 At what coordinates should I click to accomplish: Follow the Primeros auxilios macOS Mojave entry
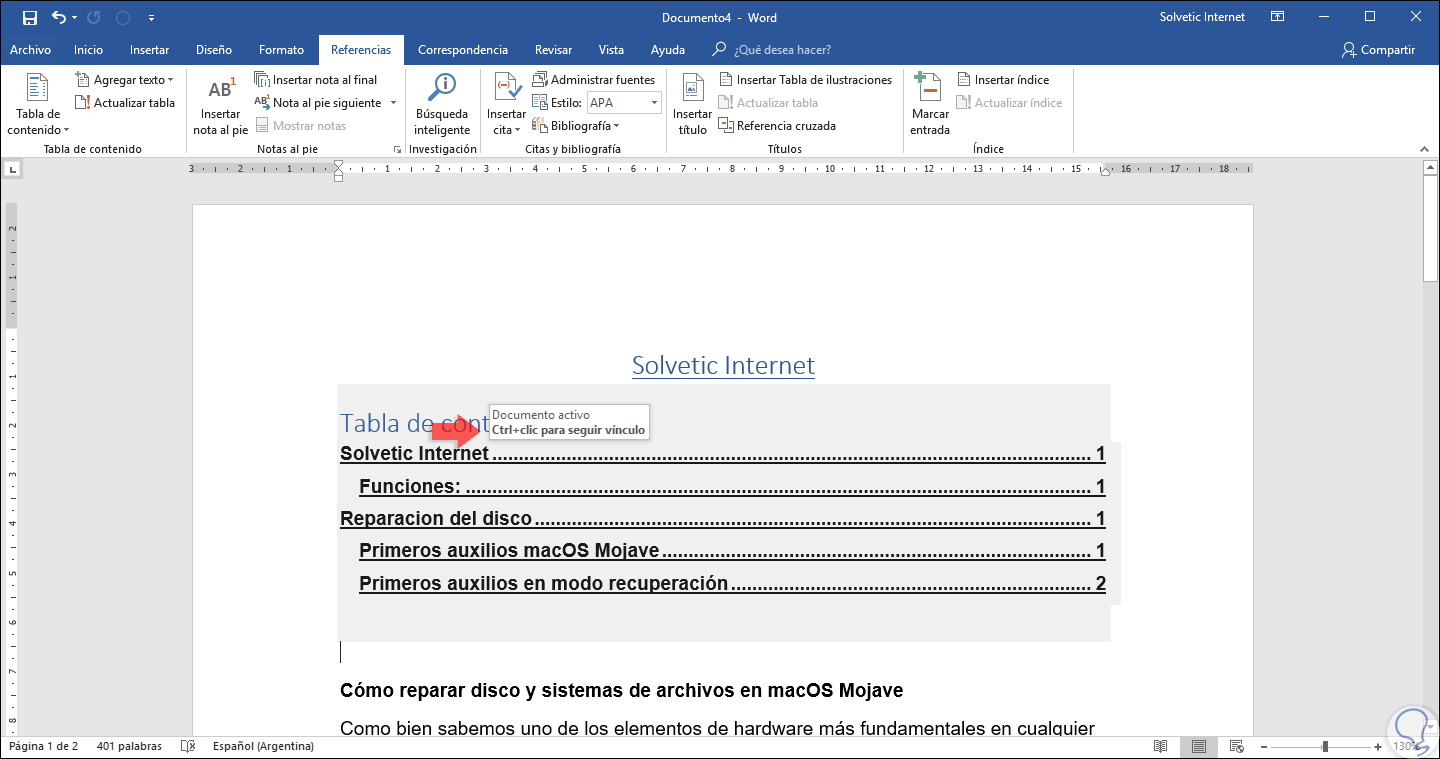click(x=732, y=551)
